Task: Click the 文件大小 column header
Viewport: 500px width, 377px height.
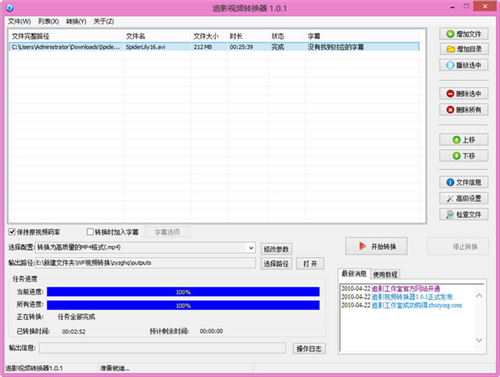Action: point(206,36)
